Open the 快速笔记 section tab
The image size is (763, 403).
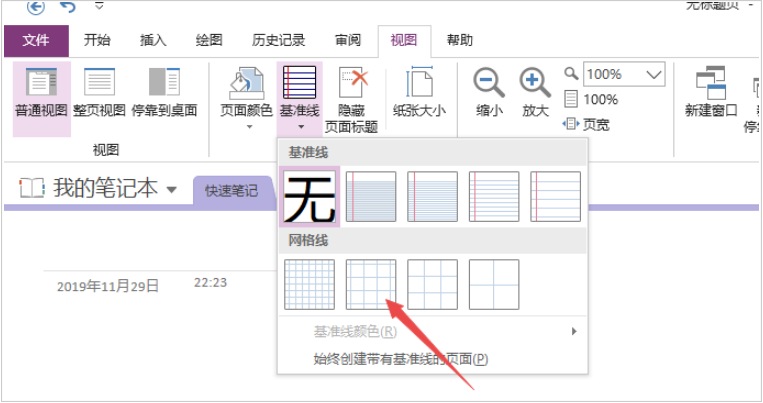(231, 190)
